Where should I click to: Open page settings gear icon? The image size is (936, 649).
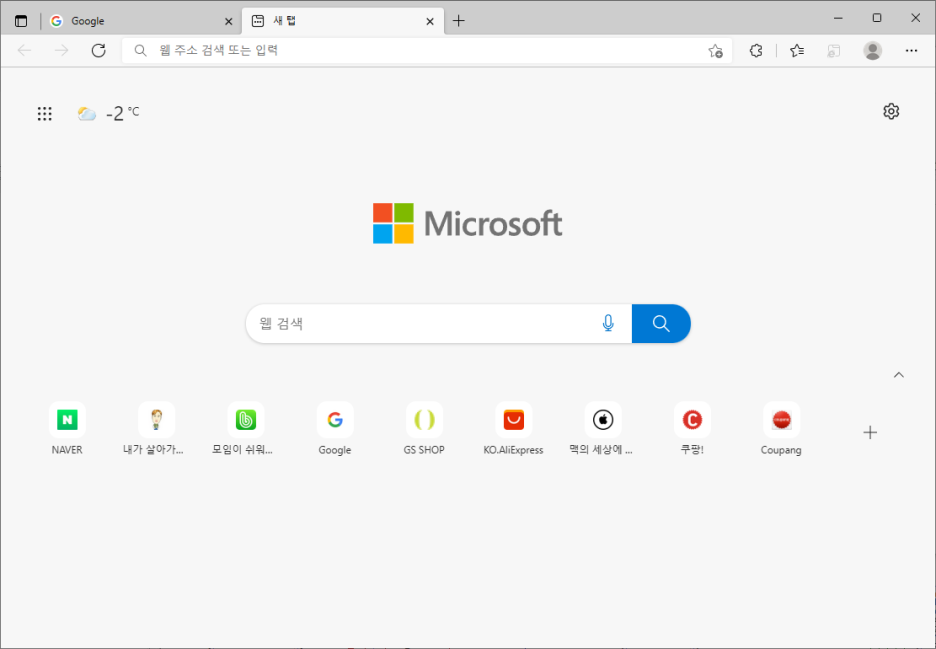(x=891, y=112)
